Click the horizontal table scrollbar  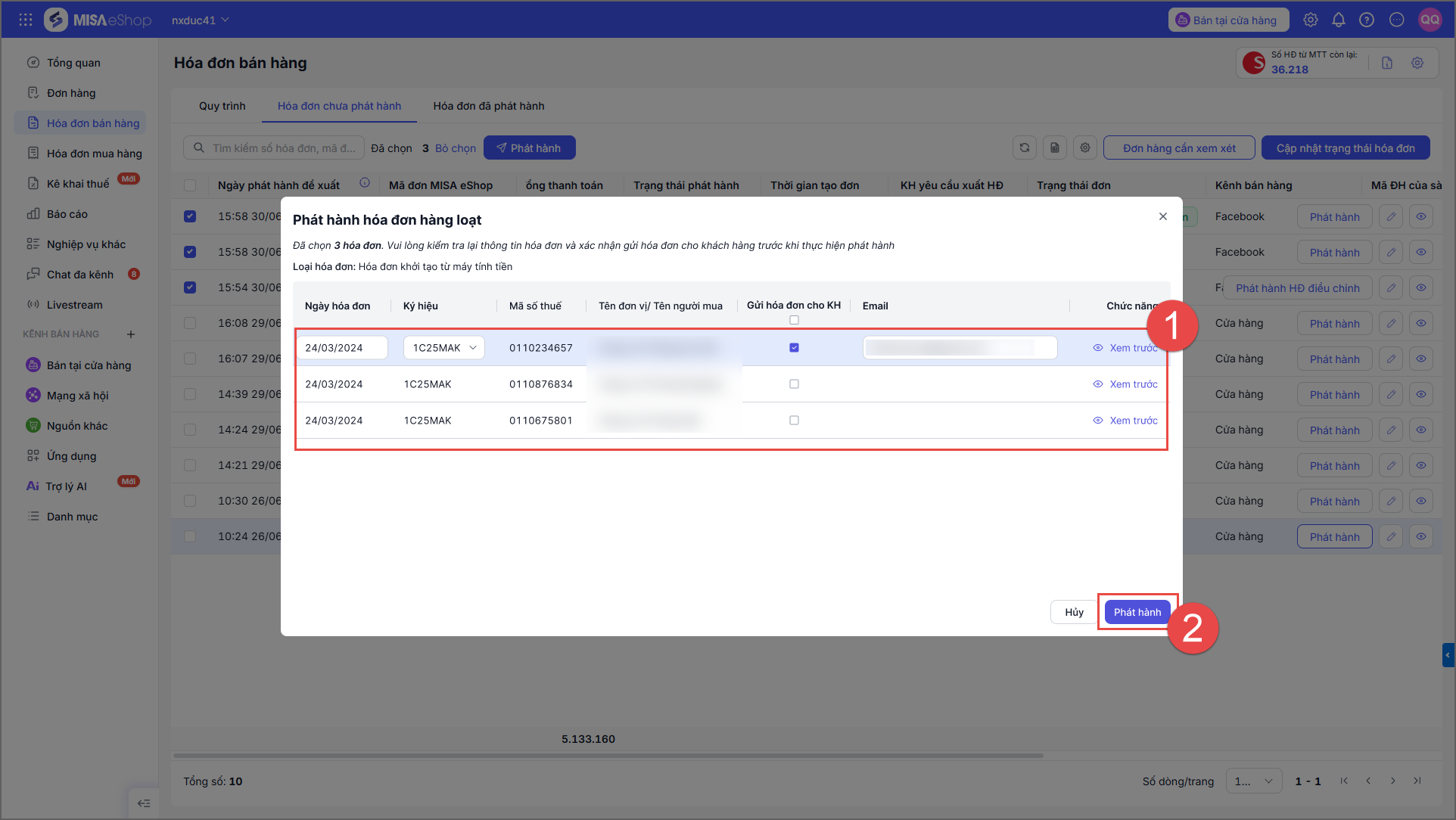608,755
